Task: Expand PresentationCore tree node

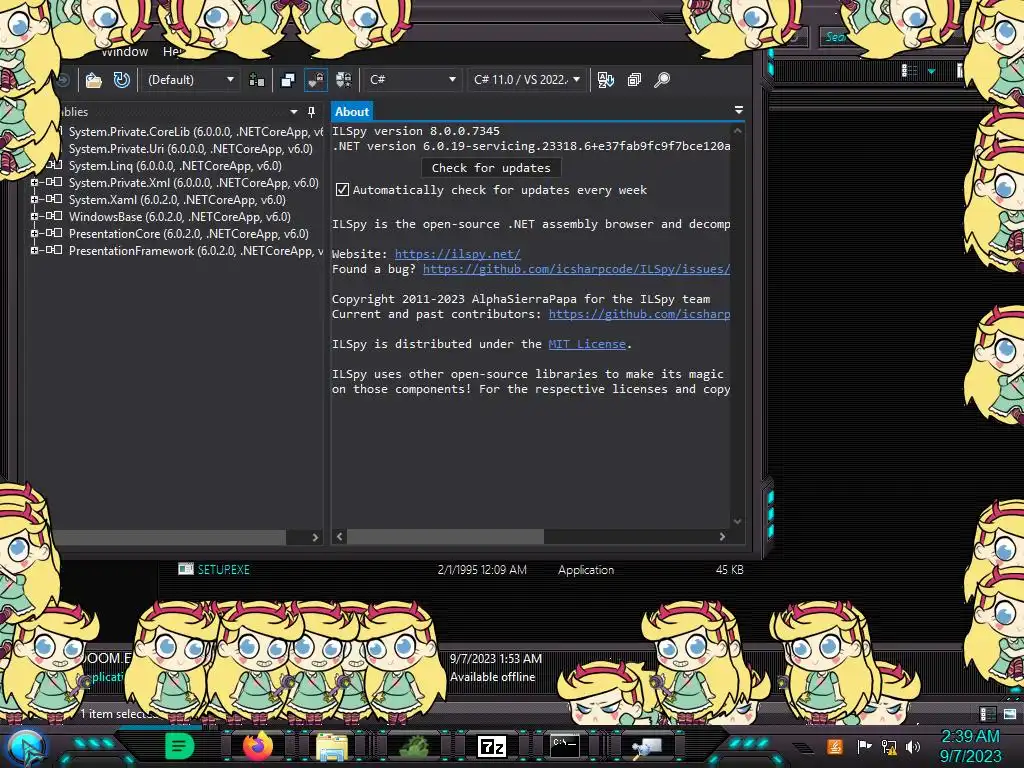Action: click(x=34, y=233)
